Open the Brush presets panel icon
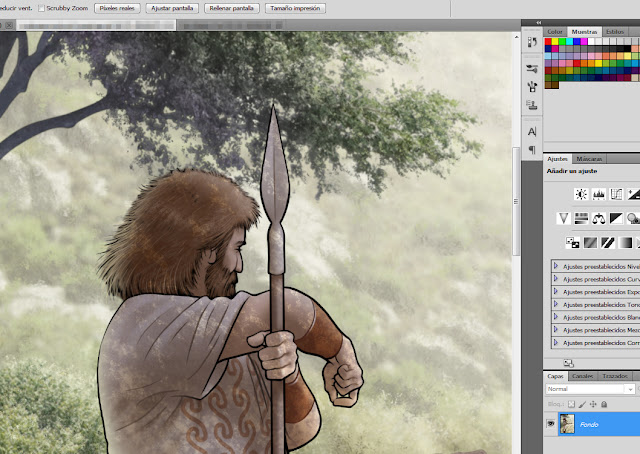 [532, 69]
